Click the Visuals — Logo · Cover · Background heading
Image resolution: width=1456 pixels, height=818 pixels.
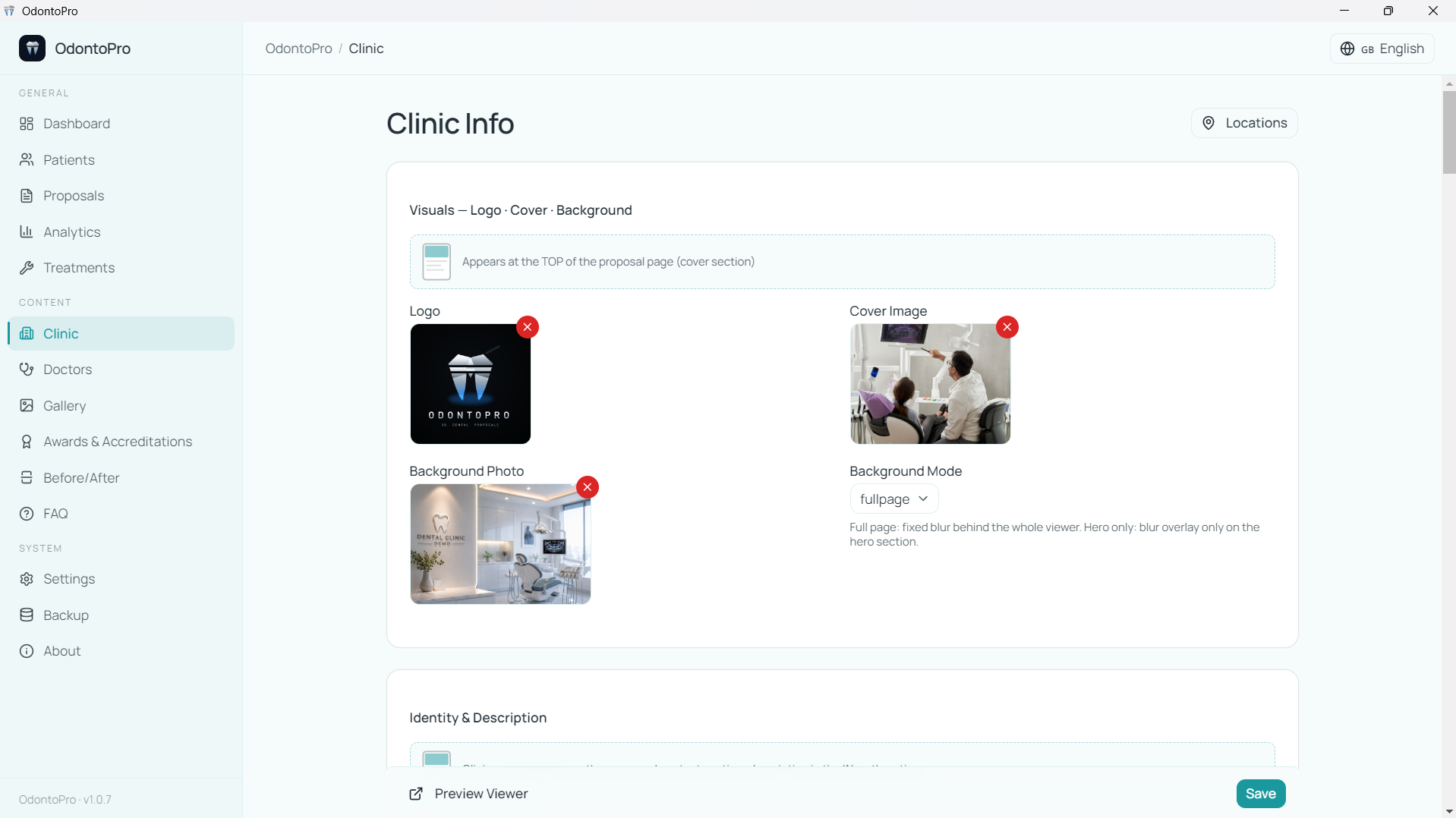point(521,210)
